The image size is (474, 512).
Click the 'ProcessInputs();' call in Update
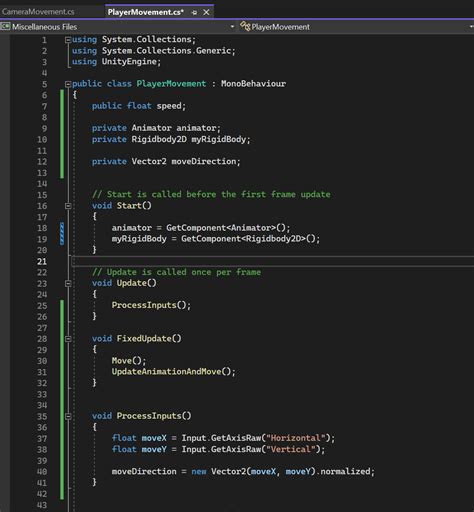(151, 305)
